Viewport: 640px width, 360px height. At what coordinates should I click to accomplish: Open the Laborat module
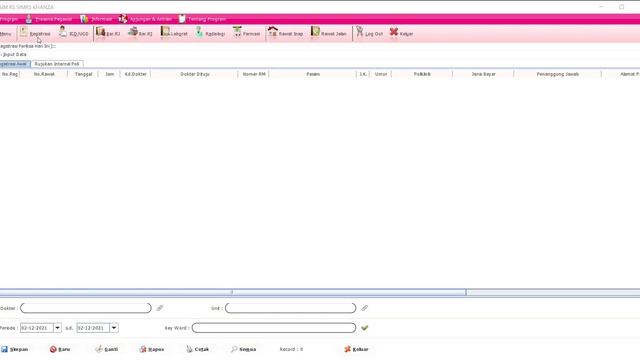(x=174, y=33)
